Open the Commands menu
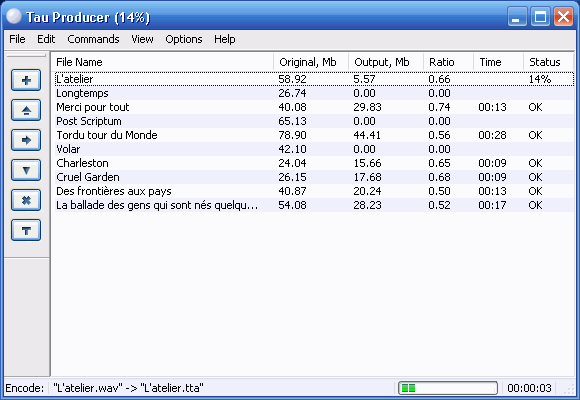This screenshot has width=580, height=400. tap(93, 39)
